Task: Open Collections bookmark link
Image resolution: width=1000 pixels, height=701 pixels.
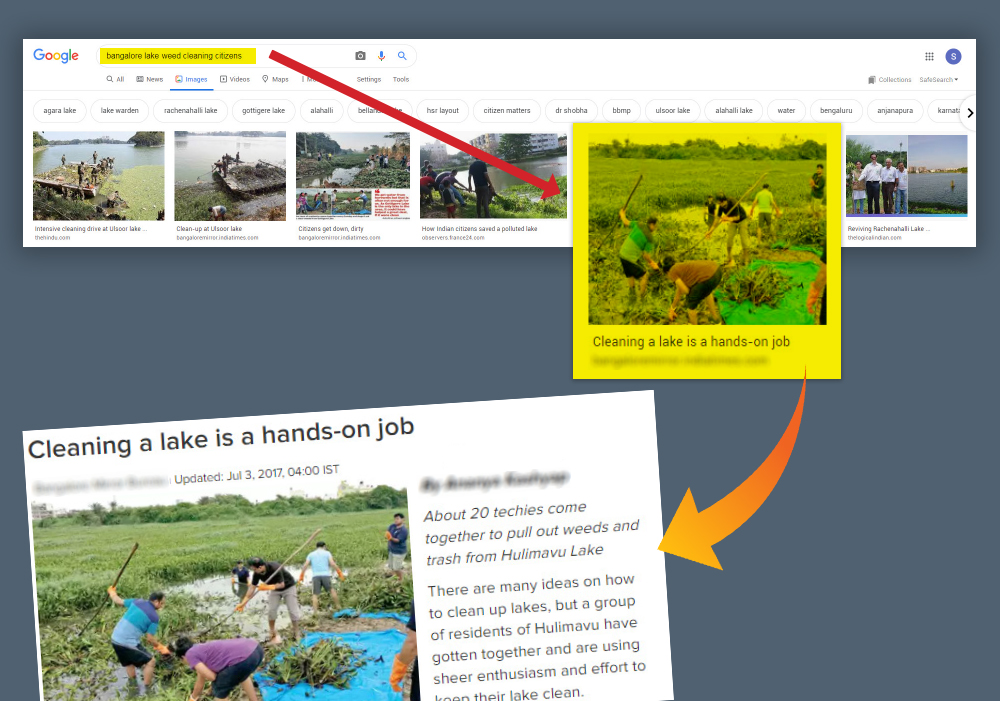Action: 890,80
